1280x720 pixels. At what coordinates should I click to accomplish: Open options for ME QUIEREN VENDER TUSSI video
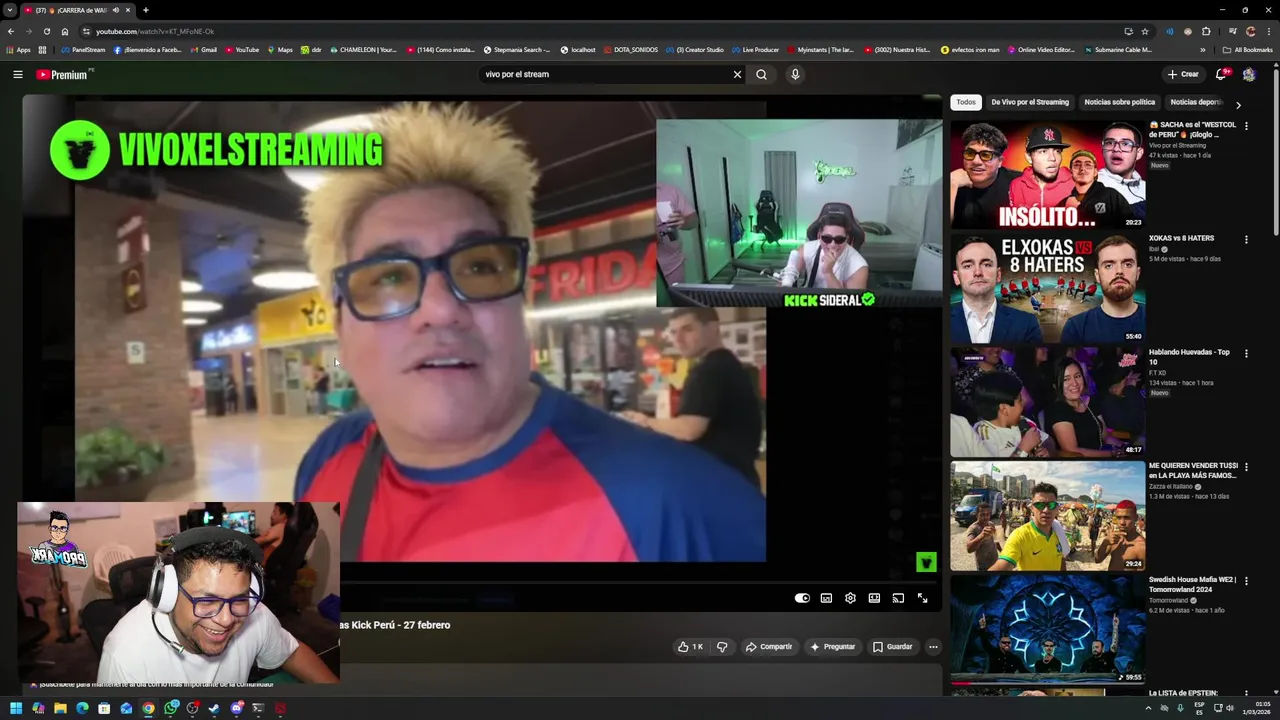point(1246,467)
